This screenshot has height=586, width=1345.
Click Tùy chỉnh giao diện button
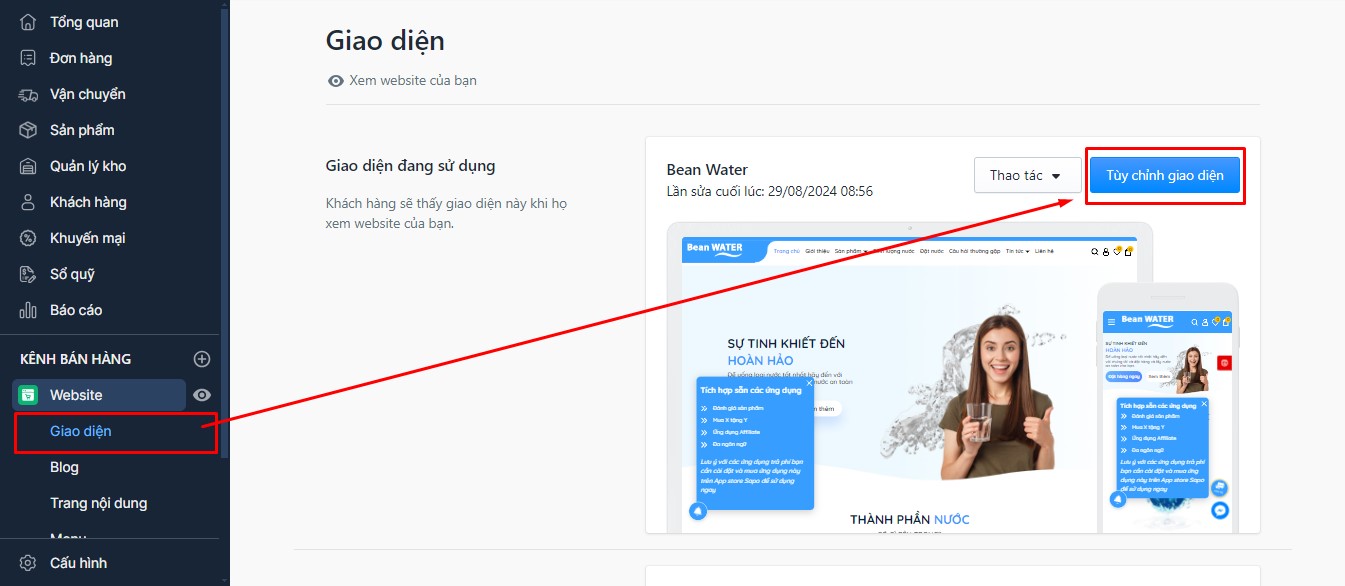(1165, 175)
